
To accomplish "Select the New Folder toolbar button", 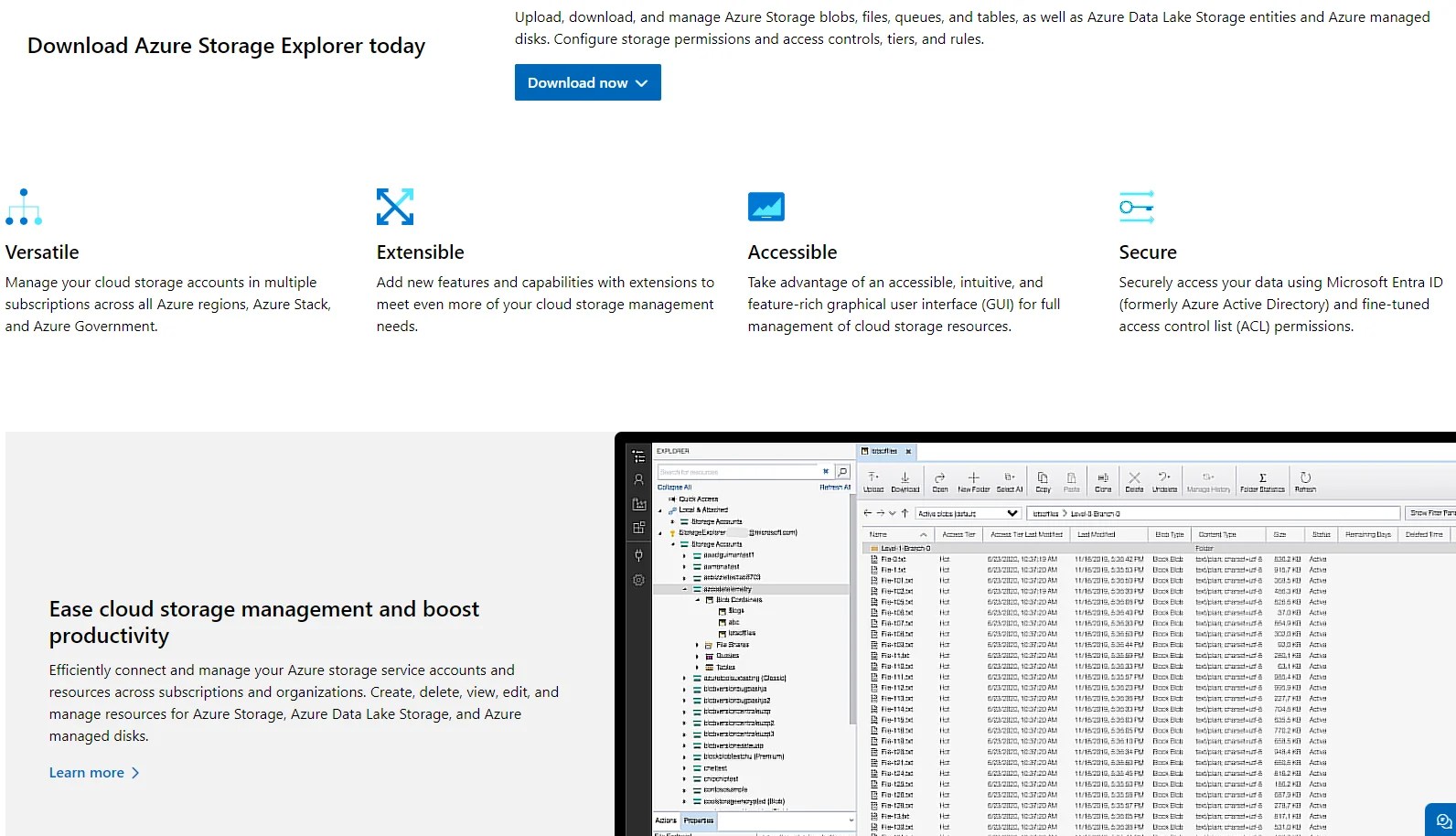I will point(974,482).
